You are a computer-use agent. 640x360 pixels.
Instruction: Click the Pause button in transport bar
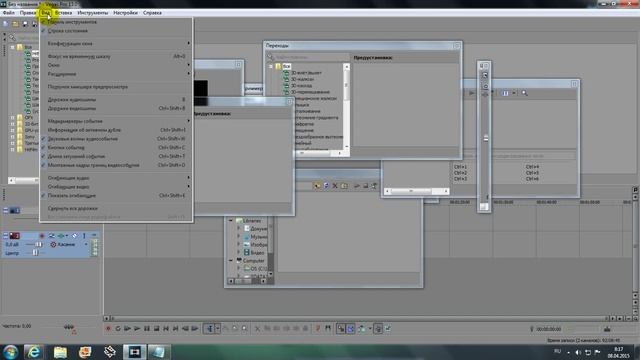click(147, 329)
